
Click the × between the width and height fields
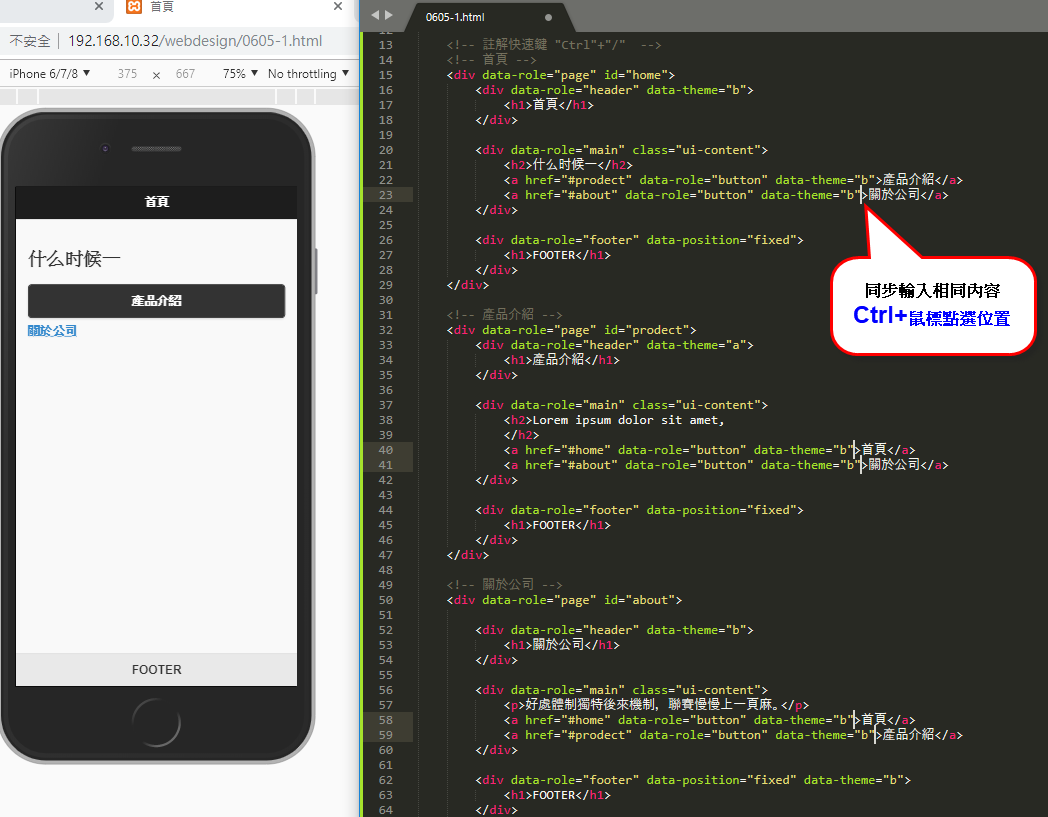click(156, 74)
